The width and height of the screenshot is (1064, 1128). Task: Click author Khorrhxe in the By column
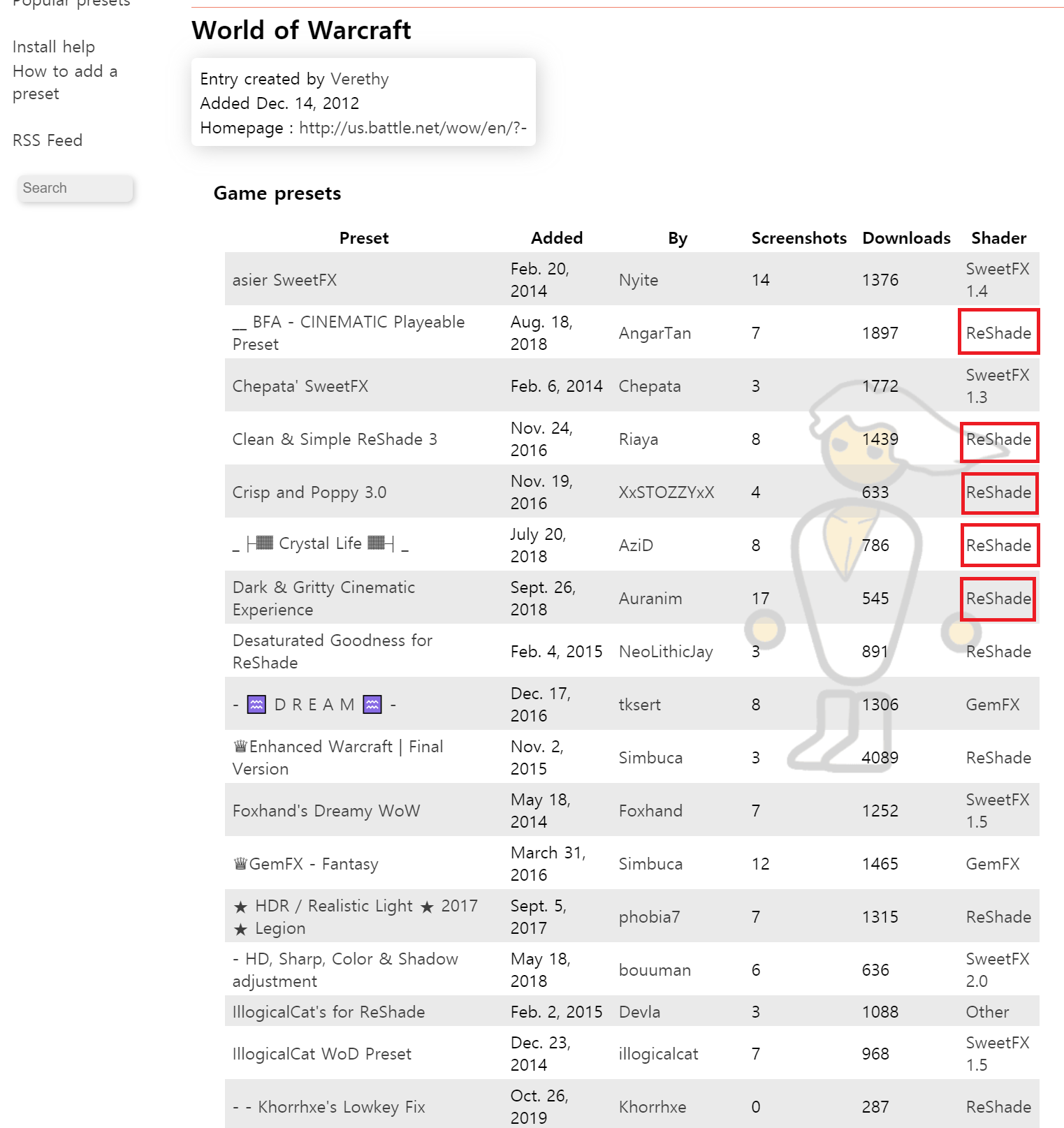pyautogui.click(x=653, y=1107)
